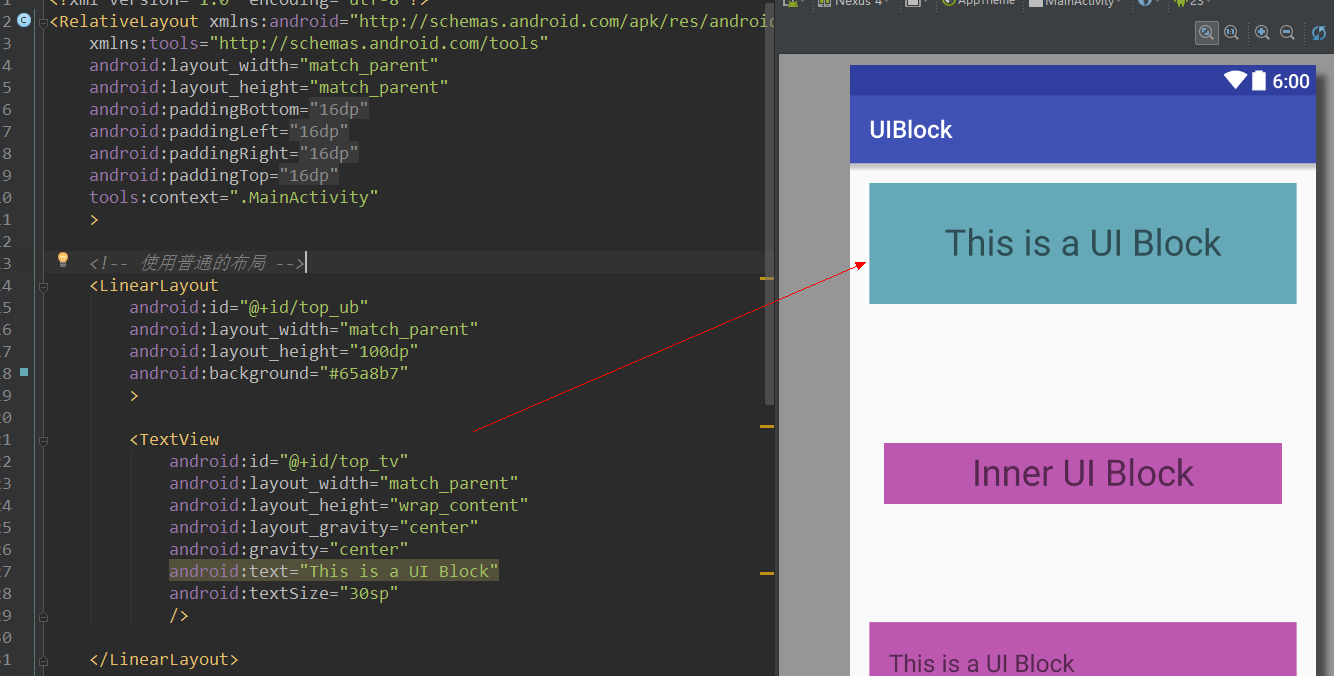Click the android:layout_gravity="center" line
Image resolution: width=1334 pixels, height=676 pixels.
[x=324, y=527]
